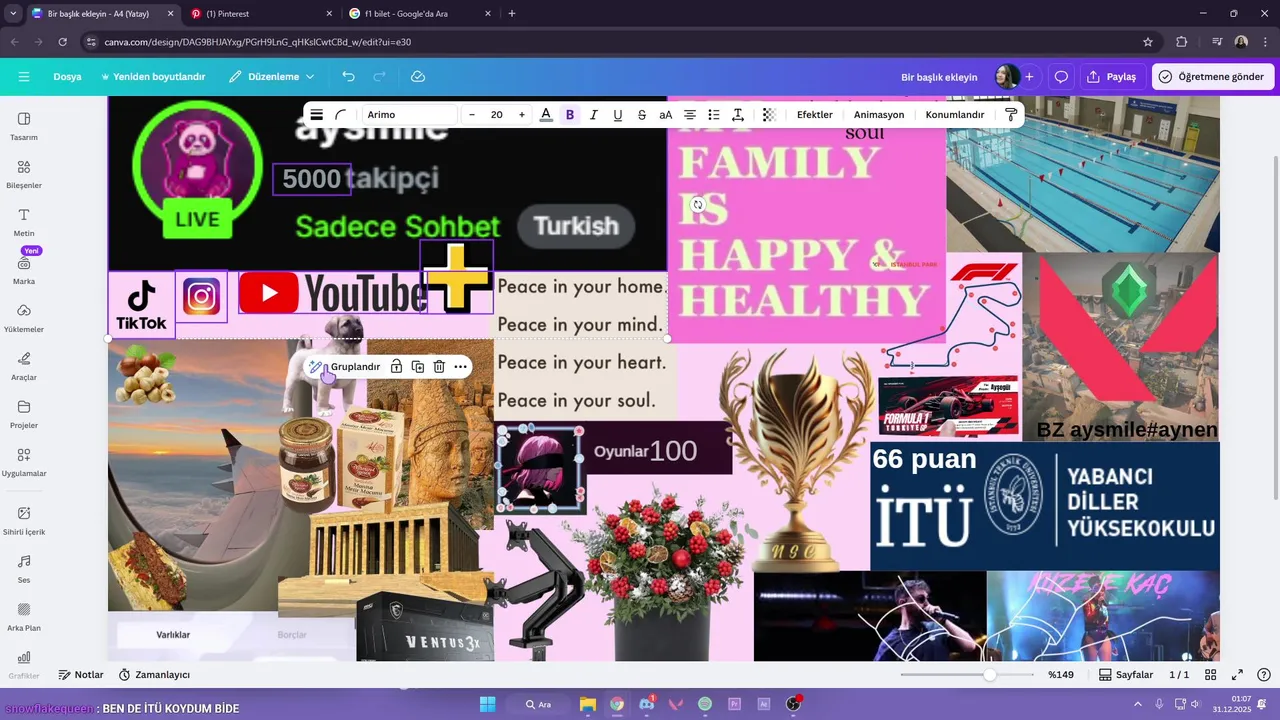Viewport: 1280px width, 720px height.
Task: Click the font size field showing 20
Action: 496,115
